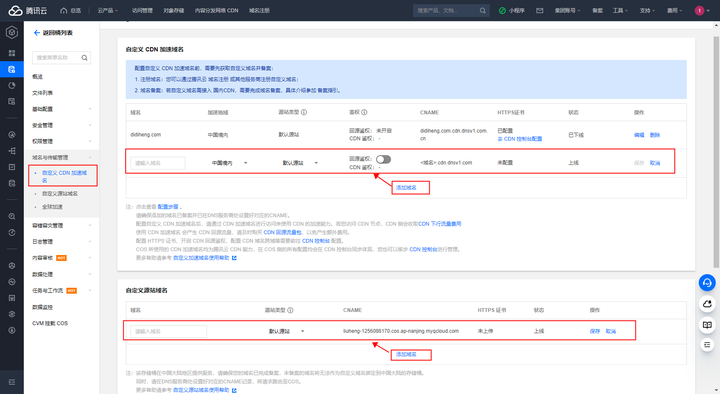Open the book documentation floating button

click(707, 325)
